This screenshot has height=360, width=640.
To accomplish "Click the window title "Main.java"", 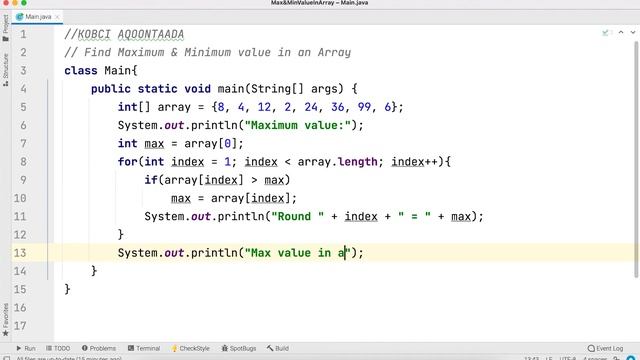I will click(x=354, y=3).
